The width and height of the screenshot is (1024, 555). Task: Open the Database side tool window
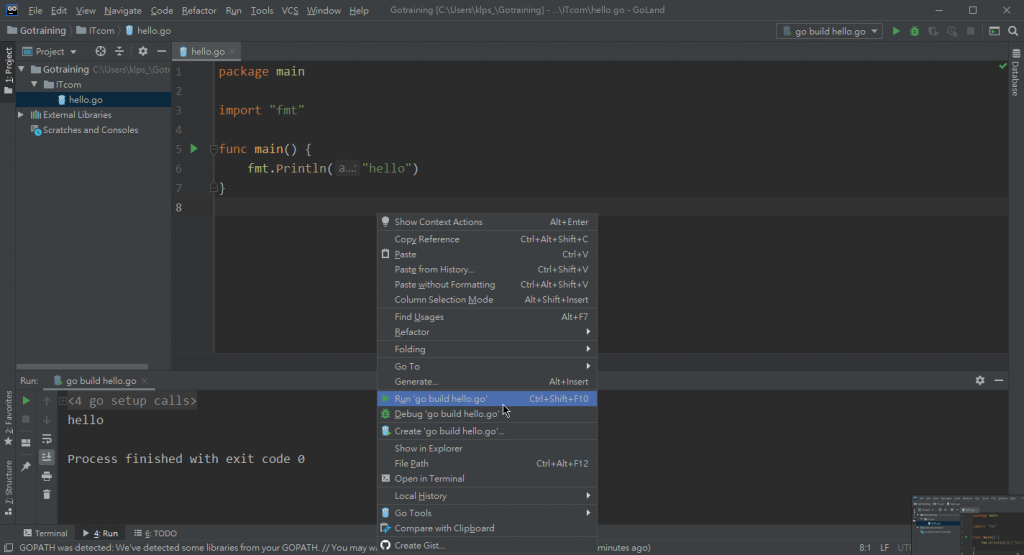click(x=1016, y=73)
